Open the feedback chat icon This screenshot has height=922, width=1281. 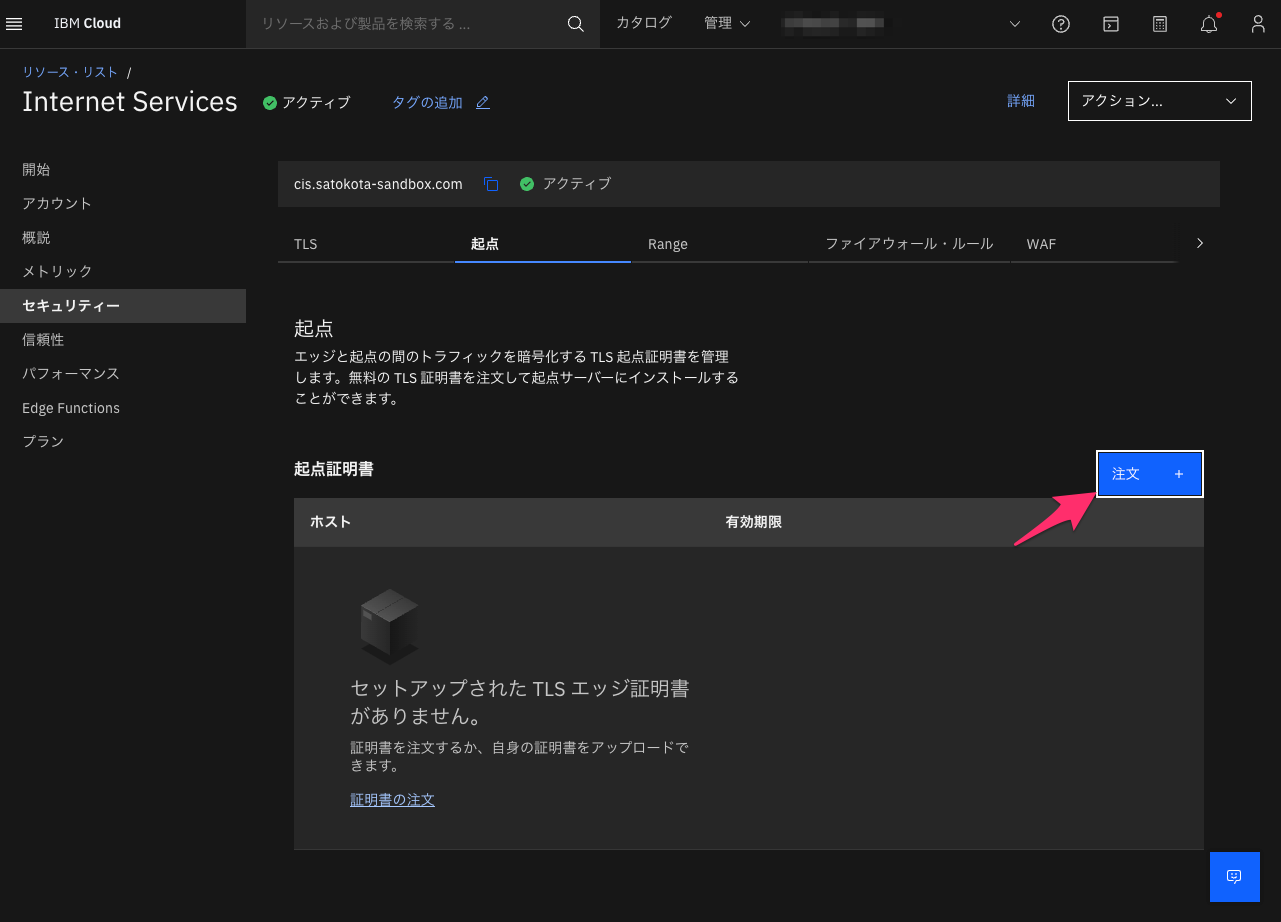(x=1234, y=877)
